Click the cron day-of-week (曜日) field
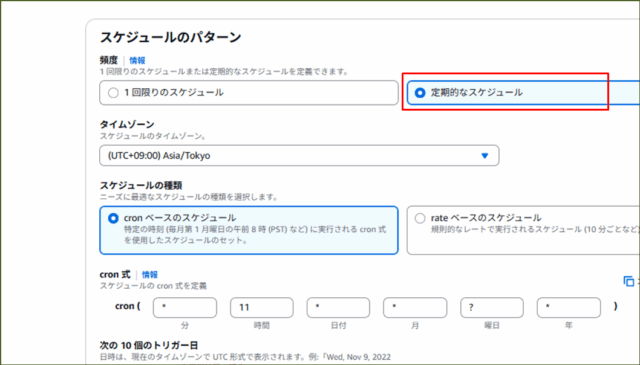This screenshot has width=640, height=365. [492, 307]
